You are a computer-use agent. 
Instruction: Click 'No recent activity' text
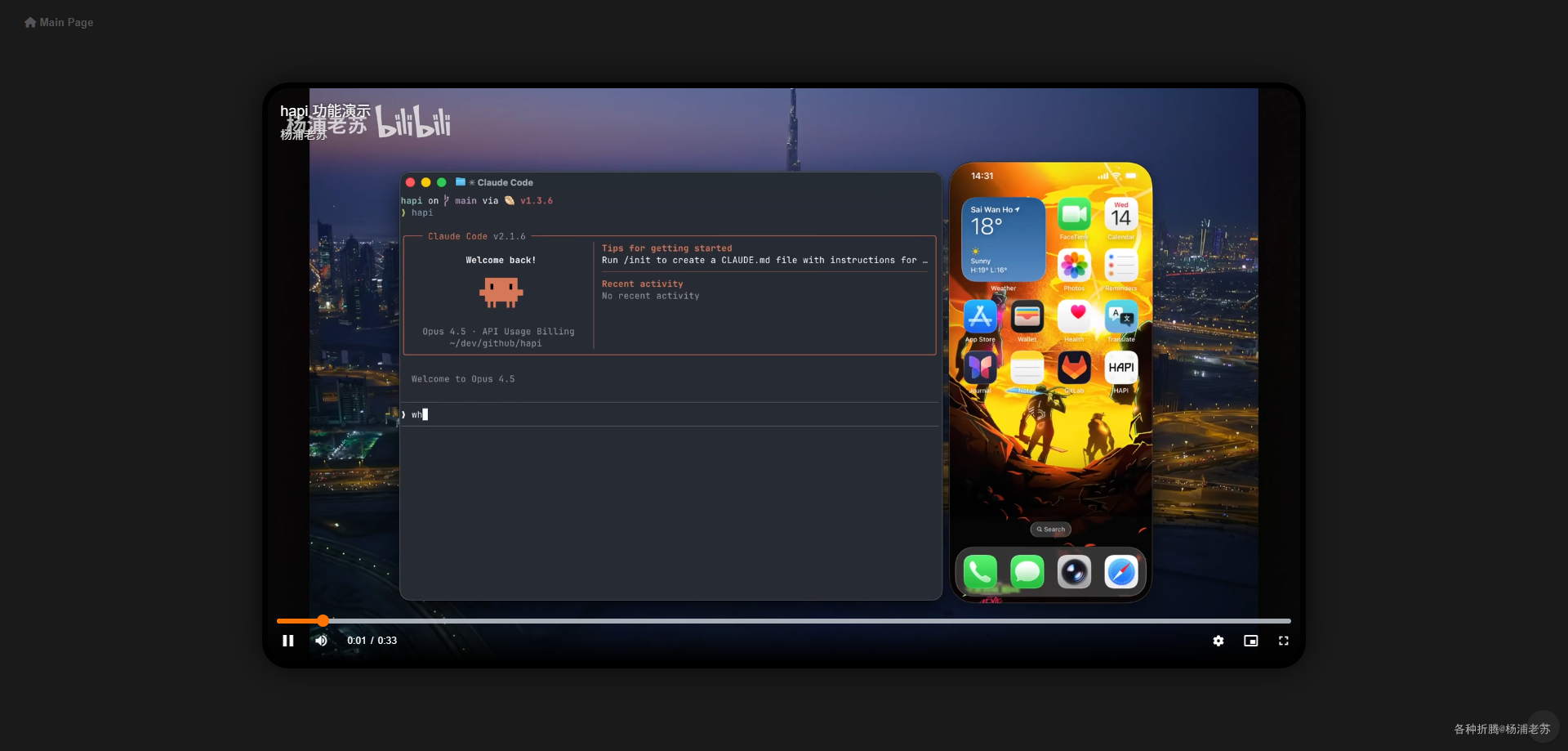(651, 297)
